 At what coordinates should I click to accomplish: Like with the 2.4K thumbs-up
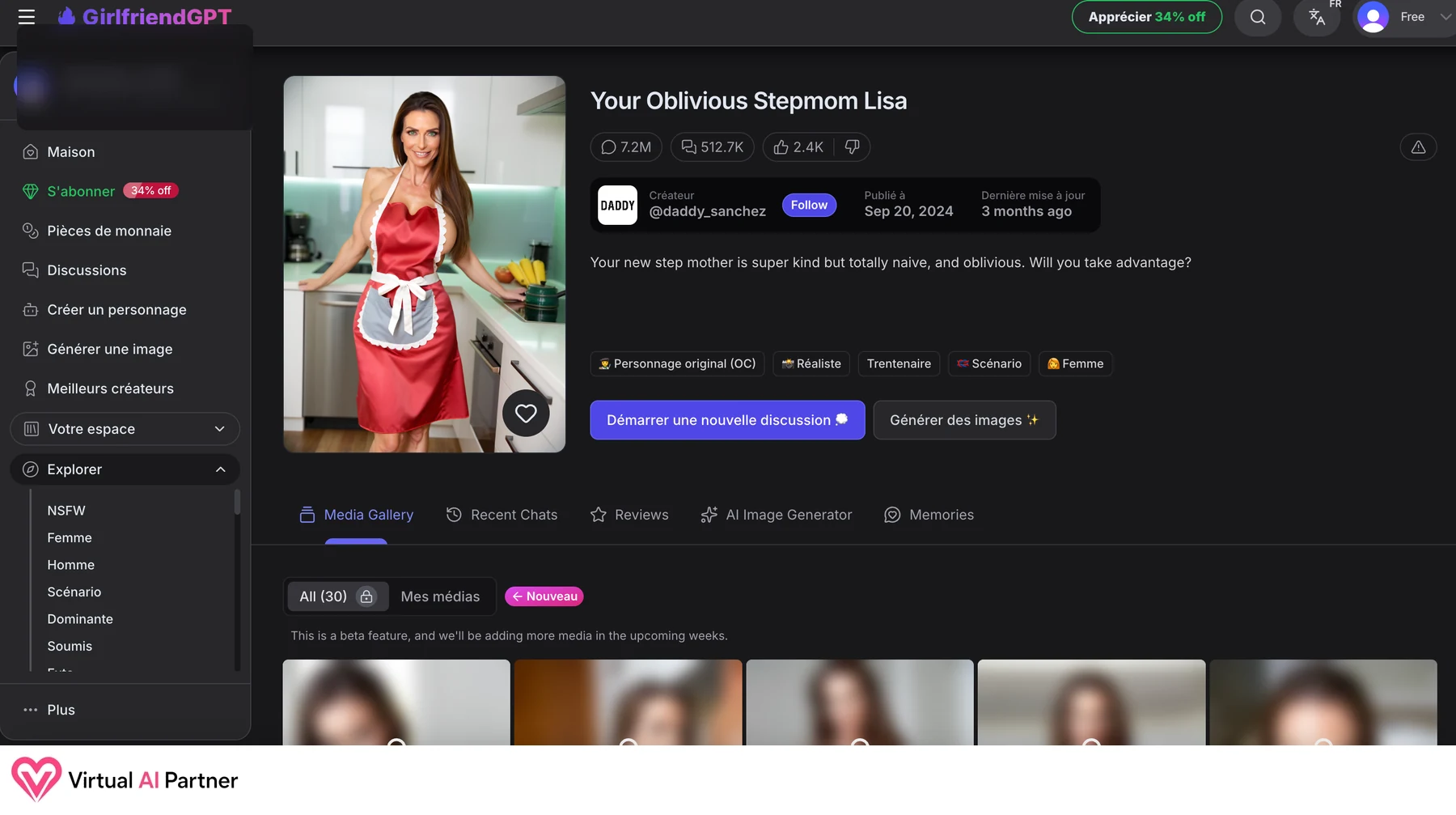798,147
